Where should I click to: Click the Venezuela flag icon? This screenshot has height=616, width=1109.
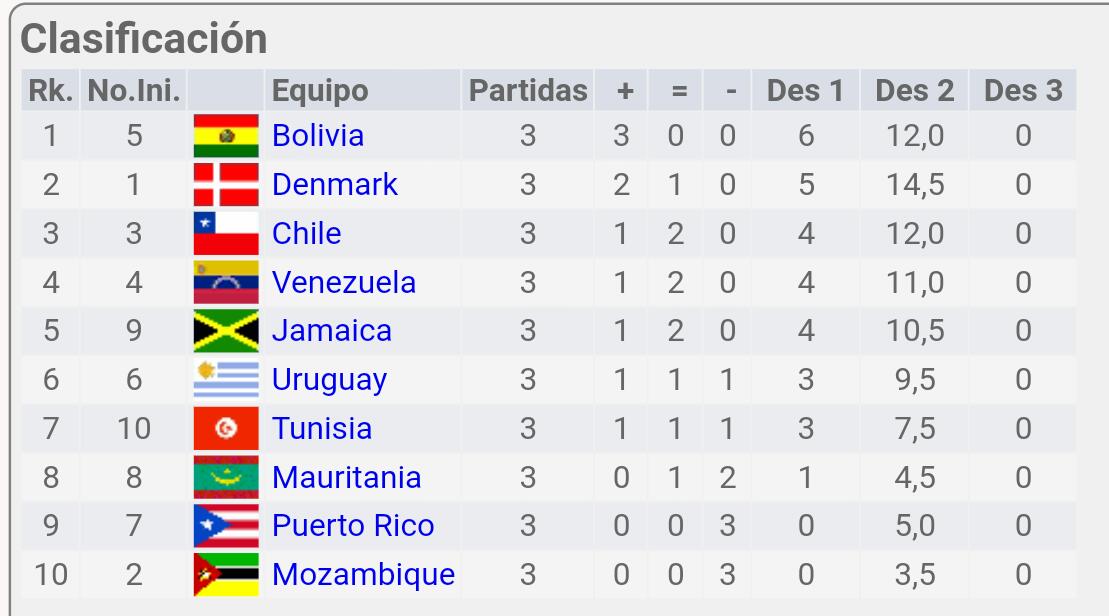coord(226,282)
